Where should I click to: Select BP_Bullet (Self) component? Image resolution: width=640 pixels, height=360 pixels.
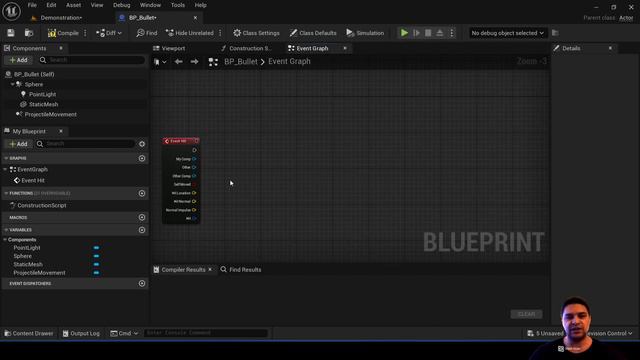(x=34, y=74)
